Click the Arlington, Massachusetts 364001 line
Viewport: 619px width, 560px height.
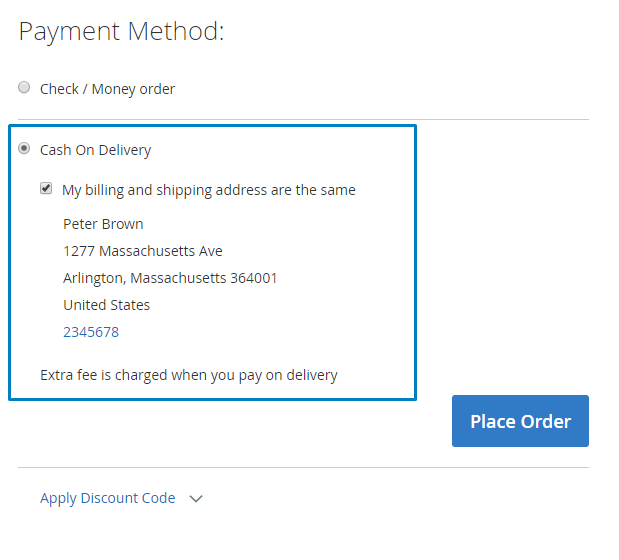point(170,278)
